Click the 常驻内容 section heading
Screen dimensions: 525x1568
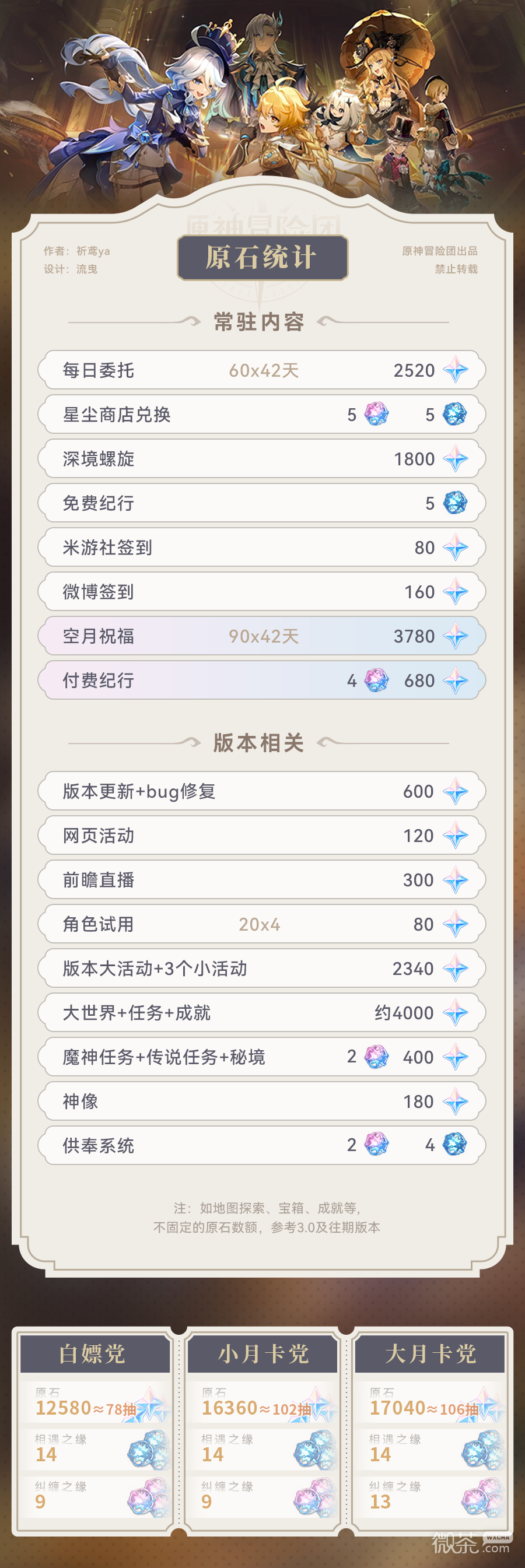tap(259, 321)
